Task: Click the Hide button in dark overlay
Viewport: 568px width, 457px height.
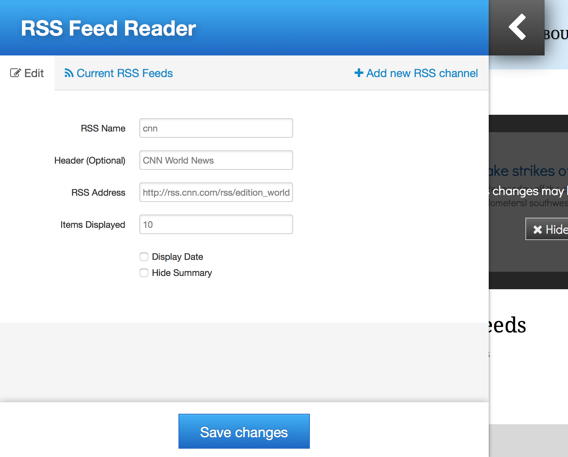Action: [547, 229]
